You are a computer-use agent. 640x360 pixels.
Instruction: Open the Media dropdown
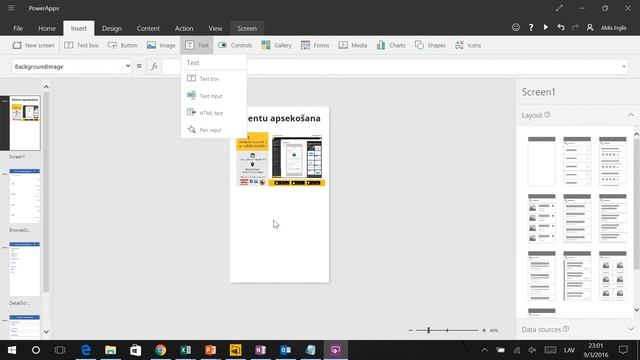353,45
